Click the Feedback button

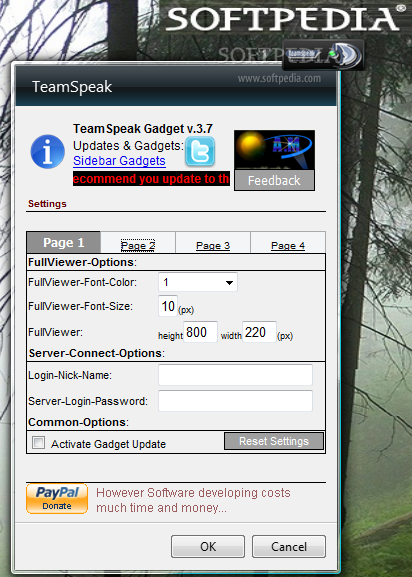(274, 180)
